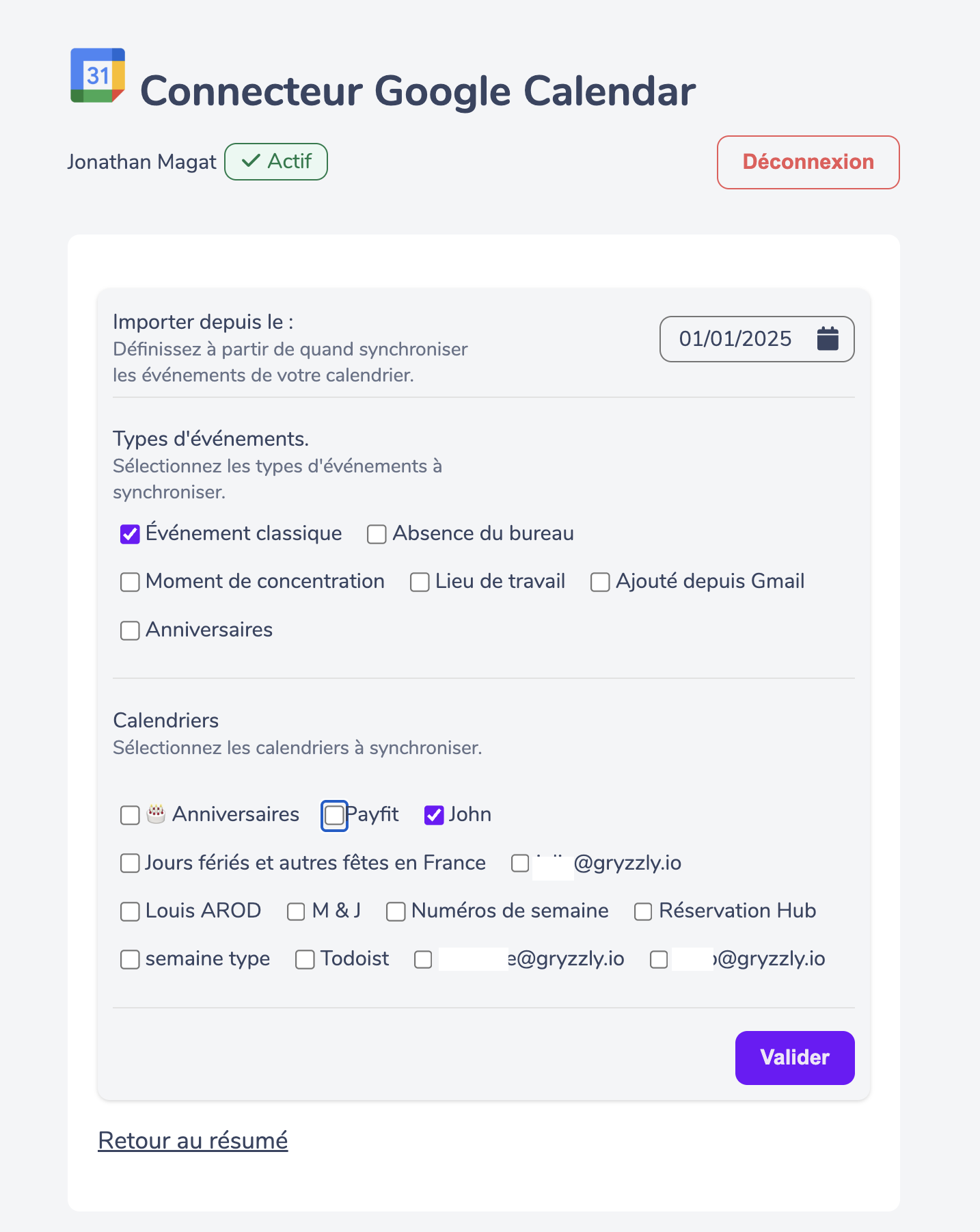Enable the Jours fériés et autres fêtes calendar

[x=130, y=863]
